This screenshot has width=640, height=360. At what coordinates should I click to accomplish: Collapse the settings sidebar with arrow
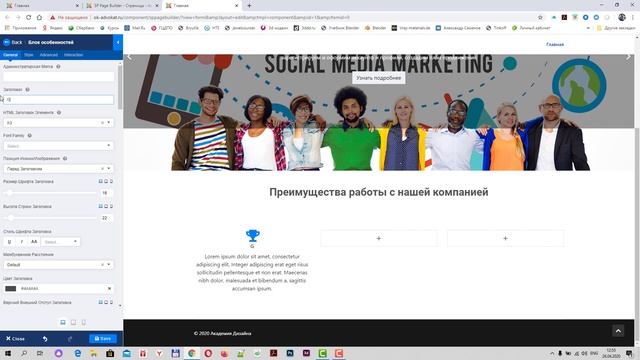point(118,42)
